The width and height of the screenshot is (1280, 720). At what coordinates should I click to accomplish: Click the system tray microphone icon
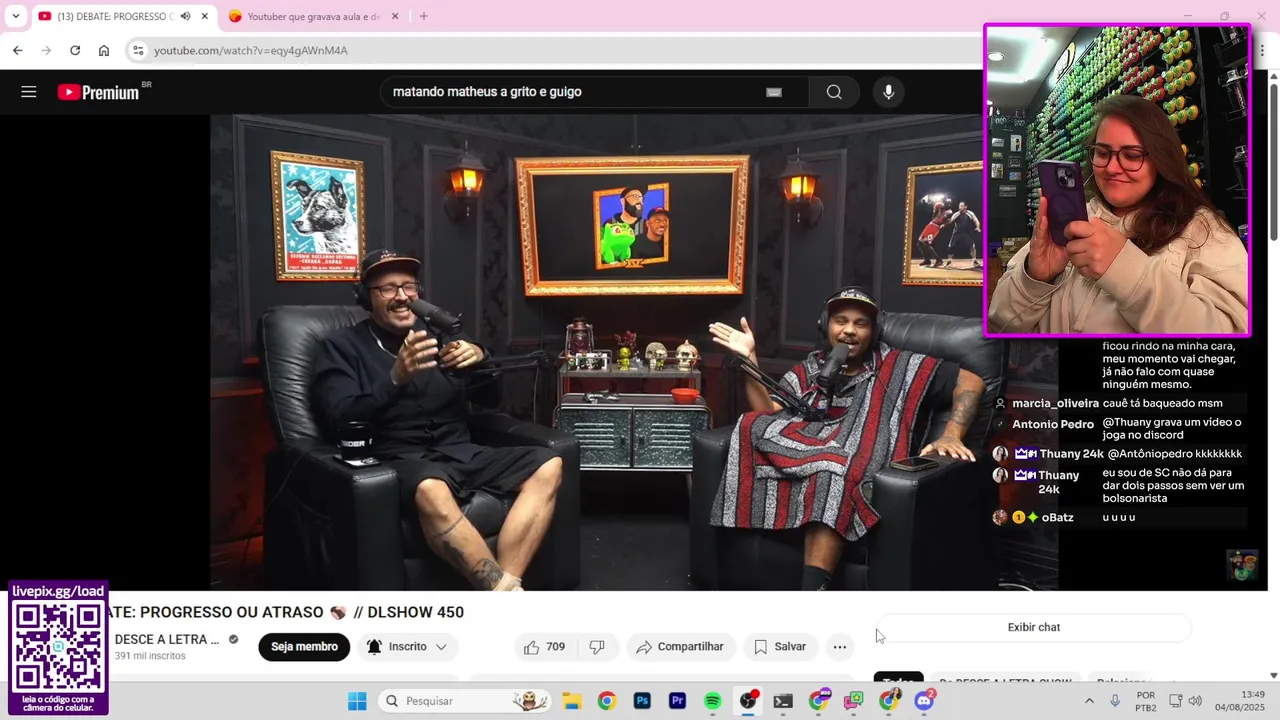pos(1115,701)
